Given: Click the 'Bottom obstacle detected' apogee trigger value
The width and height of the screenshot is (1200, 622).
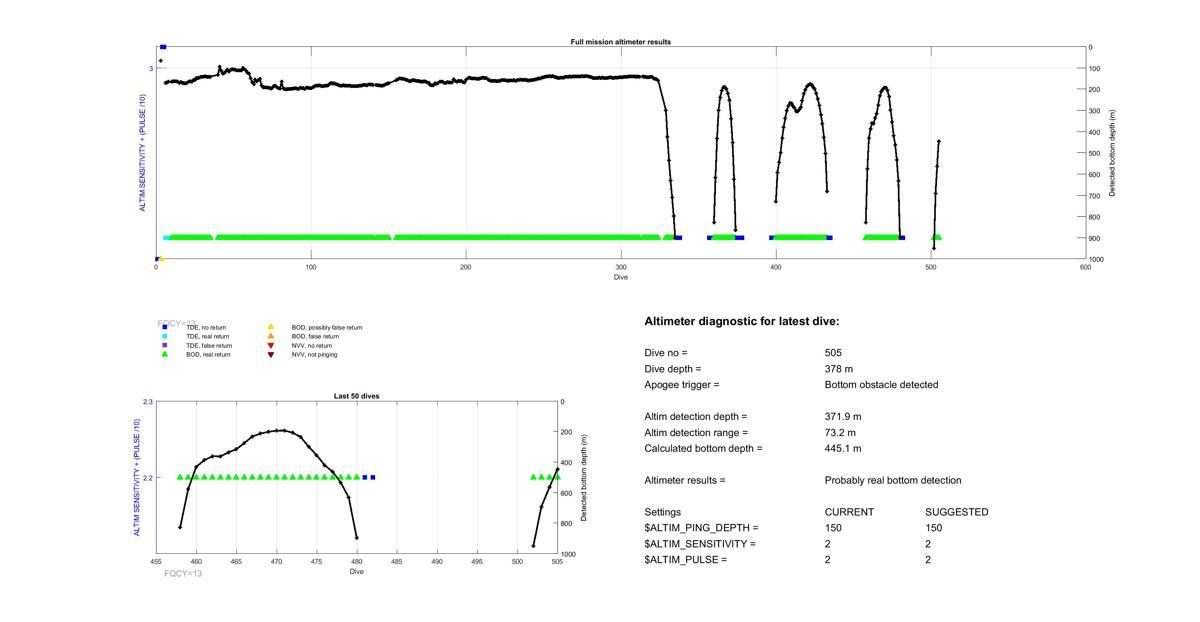Looking at the screenshot, I should coord(881,385).
